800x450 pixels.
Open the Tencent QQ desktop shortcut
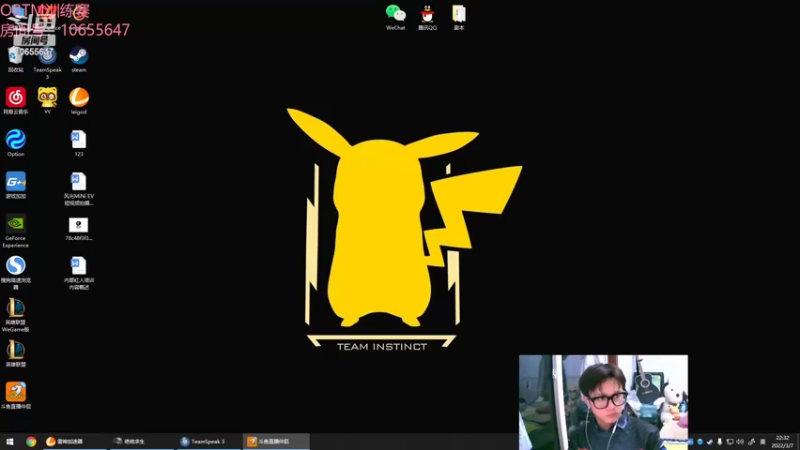427,18
